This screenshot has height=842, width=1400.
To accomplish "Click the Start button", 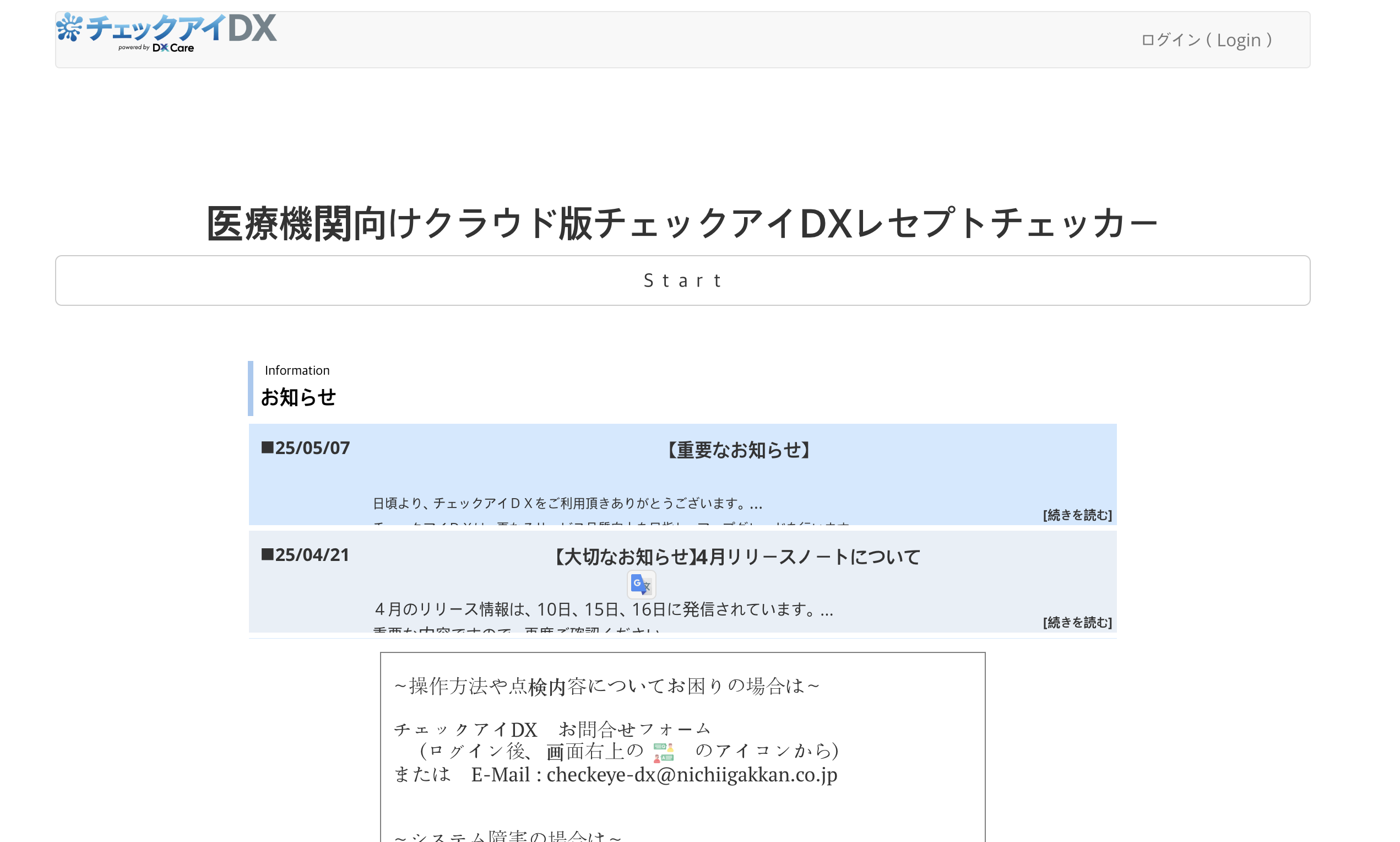I will 682,280.
